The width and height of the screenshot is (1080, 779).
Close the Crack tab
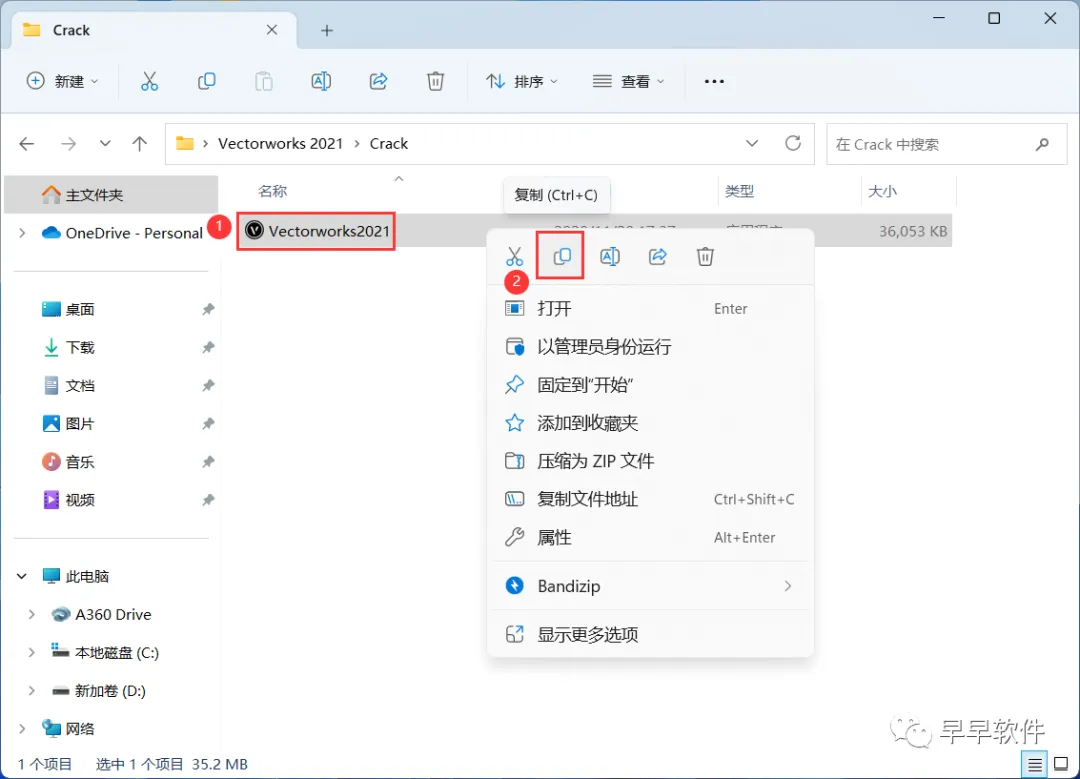[x=272, y=30]
